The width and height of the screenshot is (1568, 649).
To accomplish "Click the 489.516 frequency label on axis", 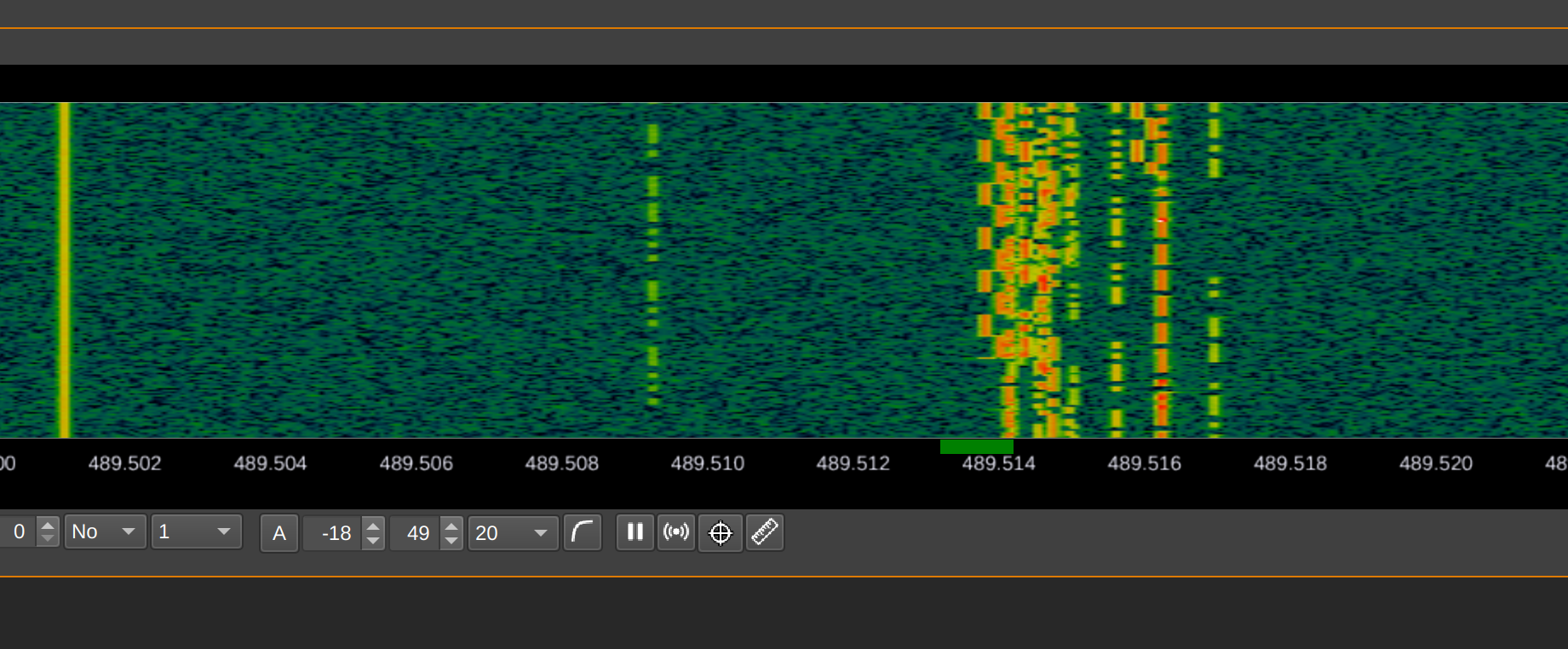I will tap(1144, 463).
